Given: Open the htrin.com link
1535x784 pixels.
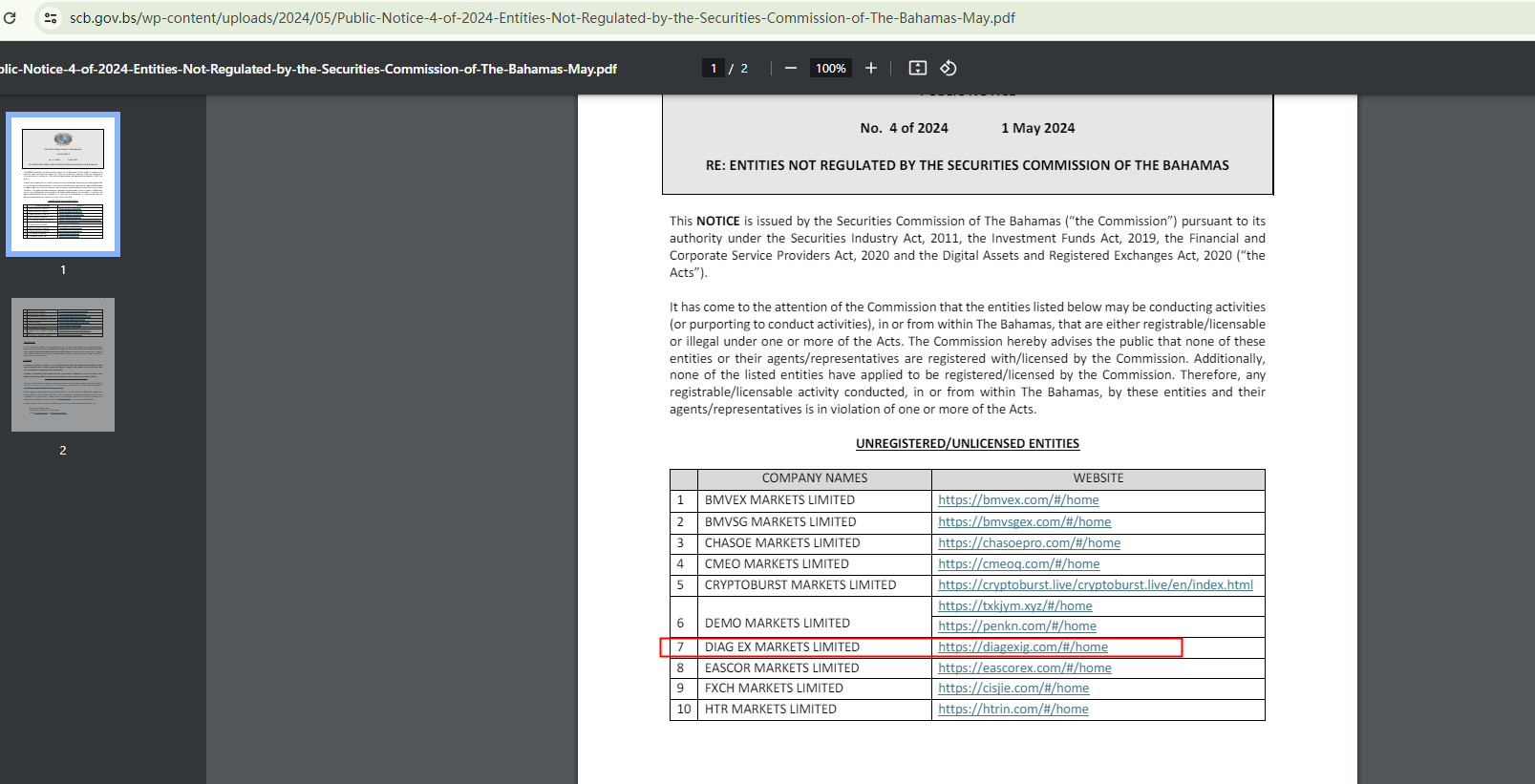Looking at the screenshot, I should pos(1013,710).
